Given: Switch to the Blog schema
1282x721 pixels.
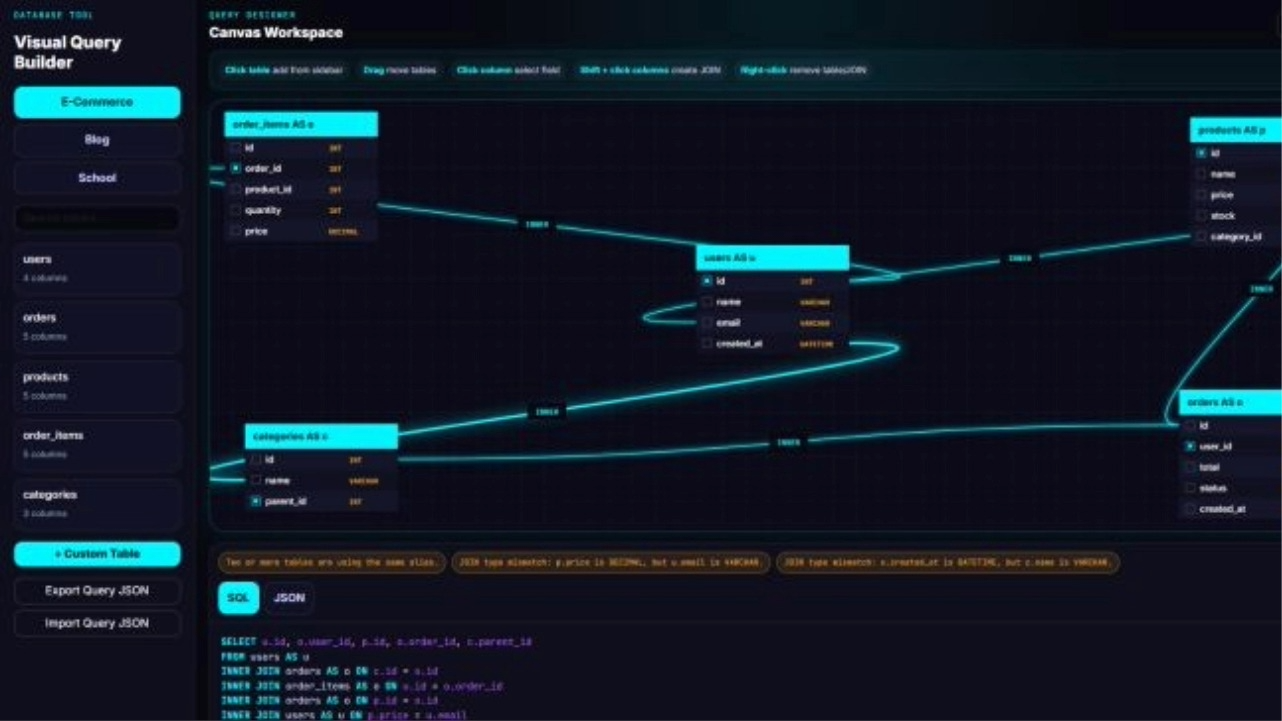Looking at the screenshot, I should coord(97,140).
